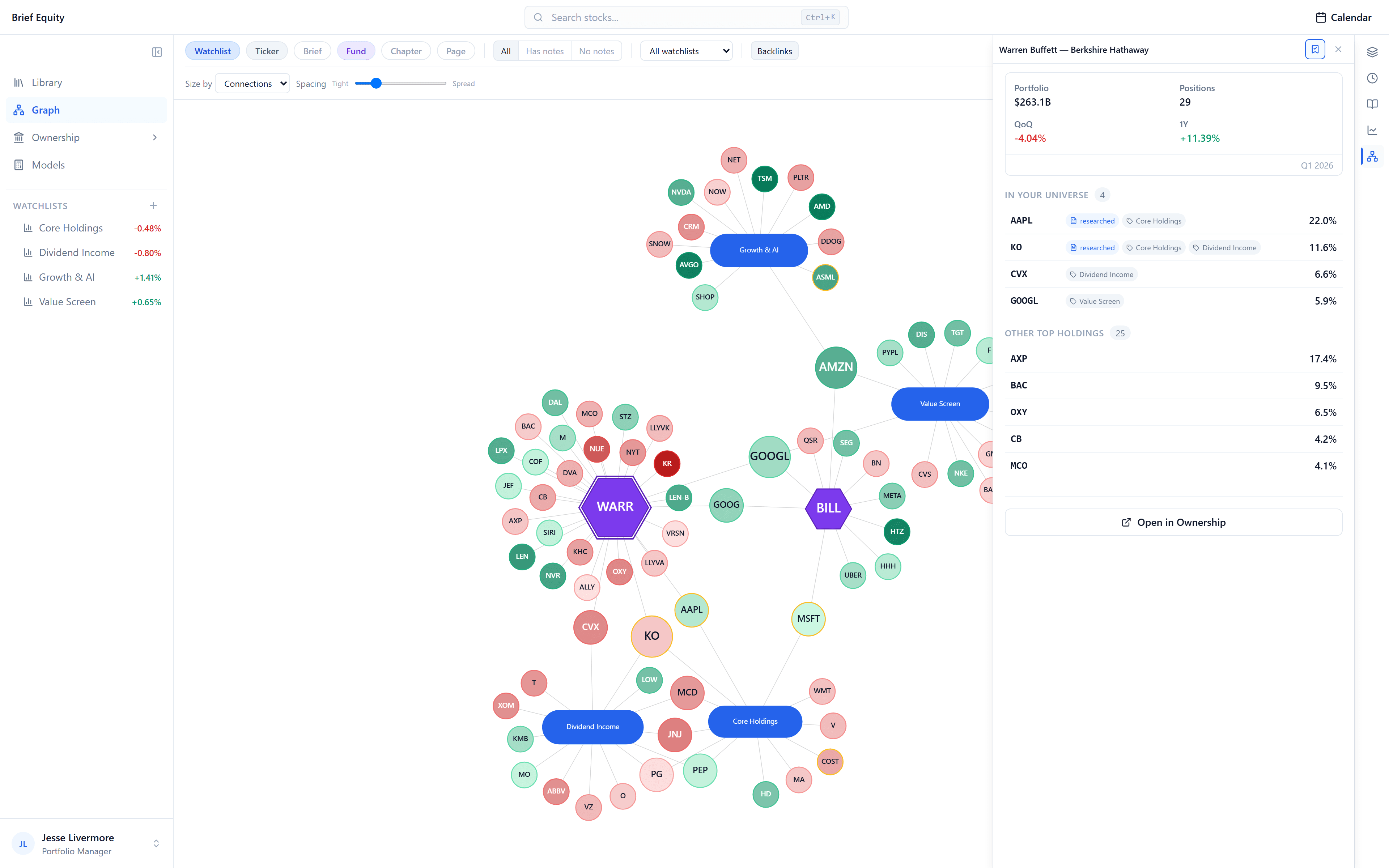This screenshot has height=868, width=1389.
Task: Click the Spacing slider handle
Action: [x=376, y=84]
